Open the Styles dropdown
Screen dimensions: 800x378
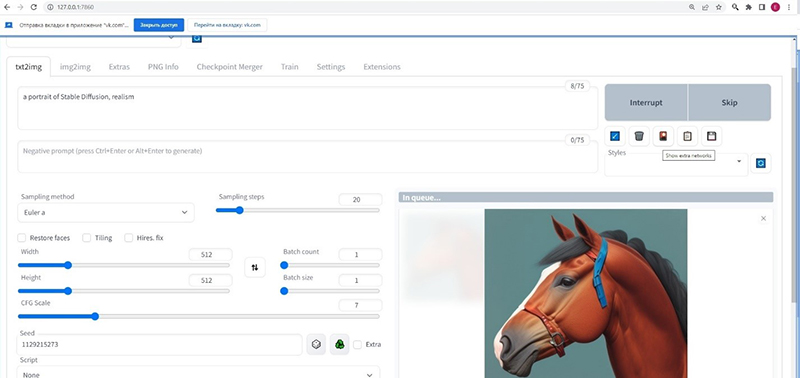[x=676, y=164]
